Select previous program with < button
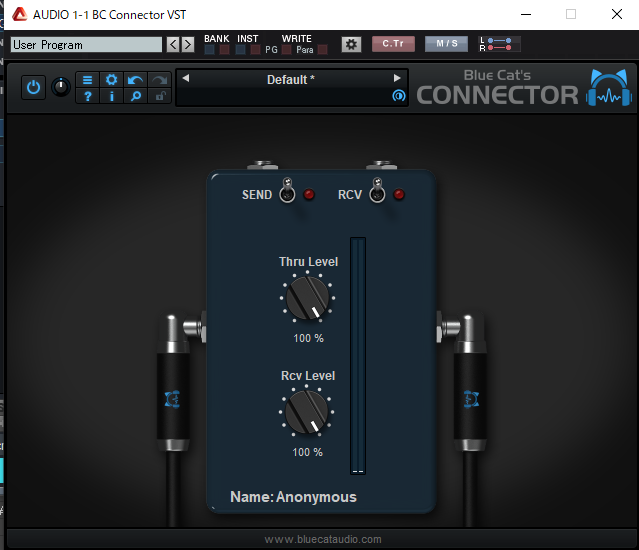This screenshot has width=639, height=550. pos(173,44)
